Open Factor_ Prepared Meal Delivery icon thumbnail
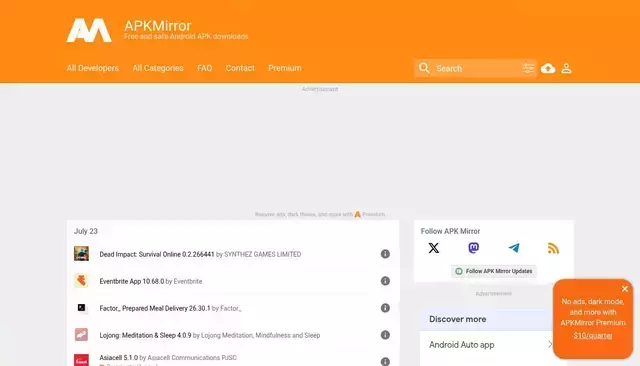The width and height of the screenshot is (640, 366). [x=81, y=308]
